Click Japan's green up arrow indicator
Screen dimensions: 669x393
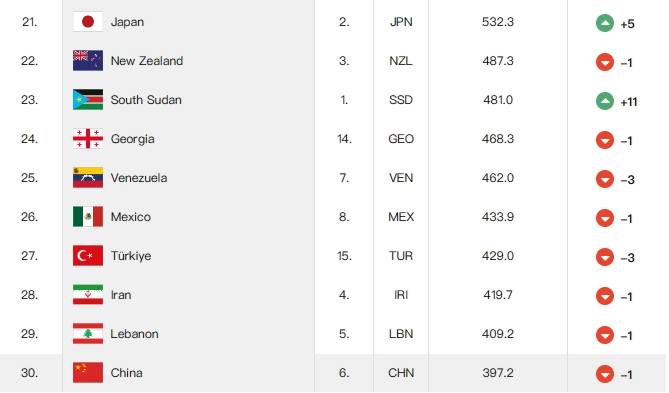[x=605, y=23]
